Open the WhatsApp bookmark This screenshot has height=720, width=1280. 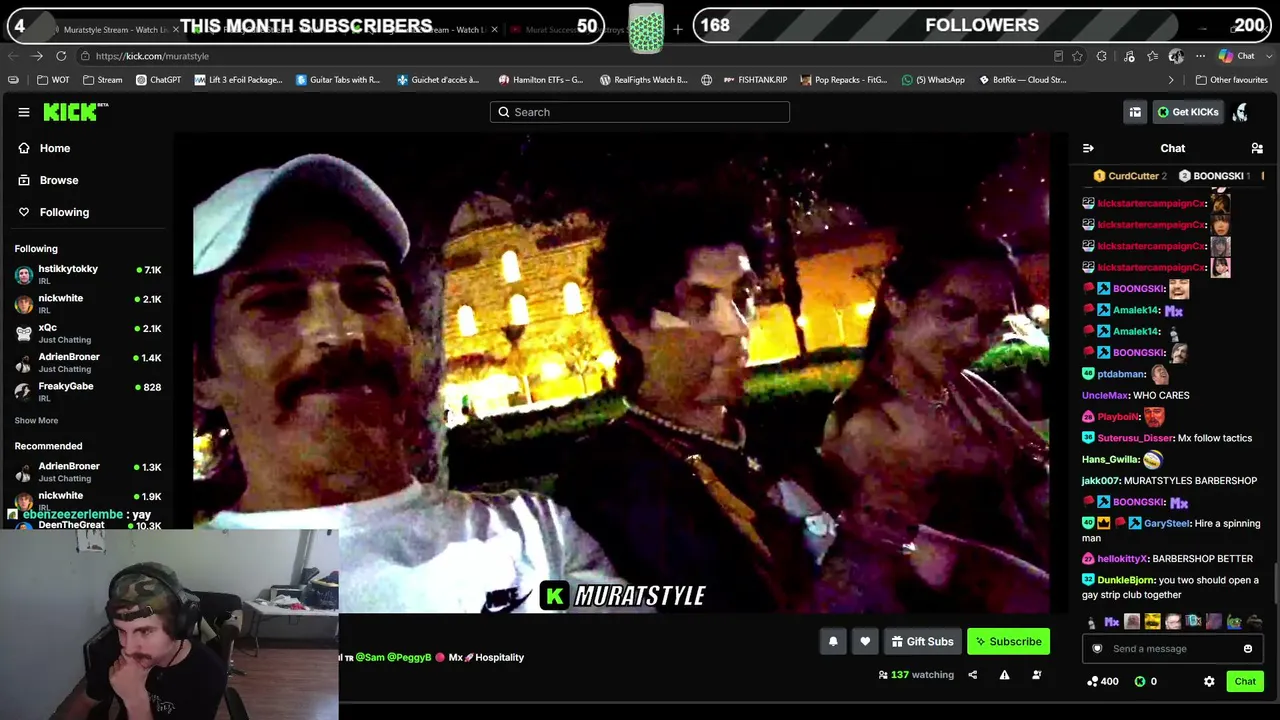(933, 80)
